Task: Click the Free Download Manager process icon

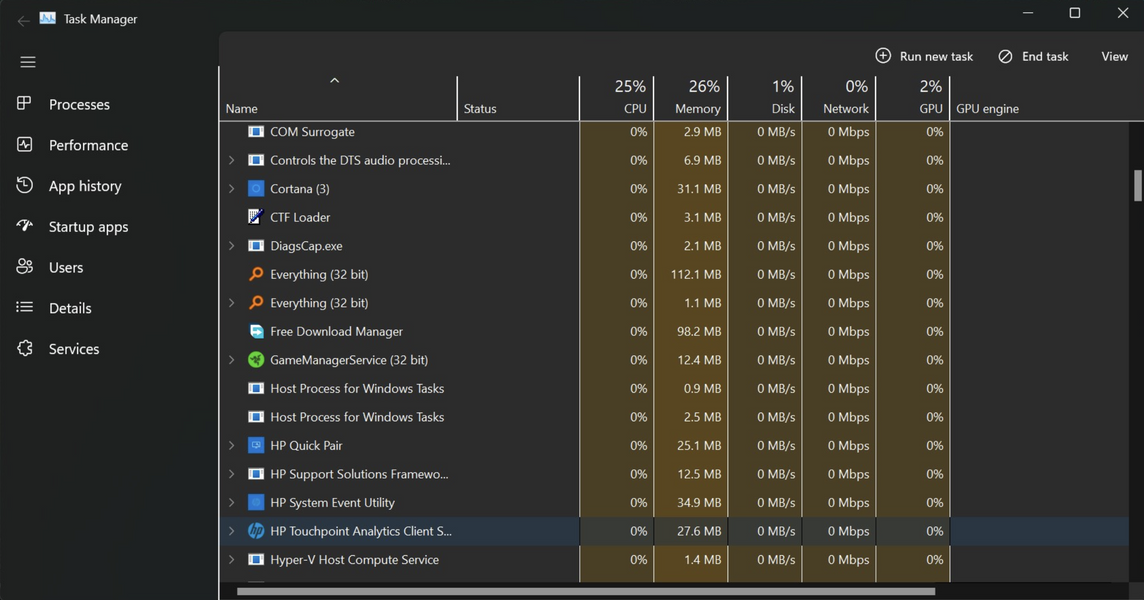Action: 256,332
